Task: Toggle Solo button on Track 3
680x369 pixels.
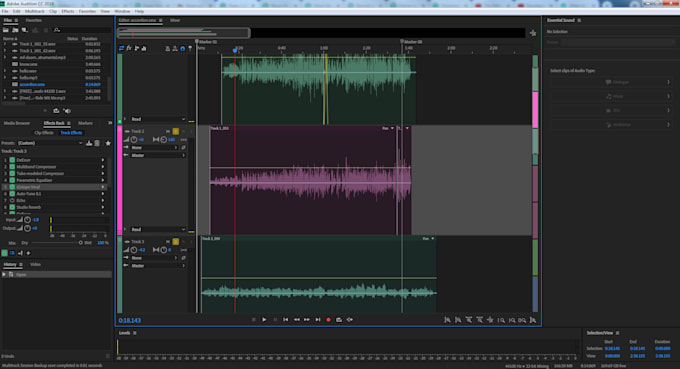Action: pyautogui.click(x=176, y=242)
